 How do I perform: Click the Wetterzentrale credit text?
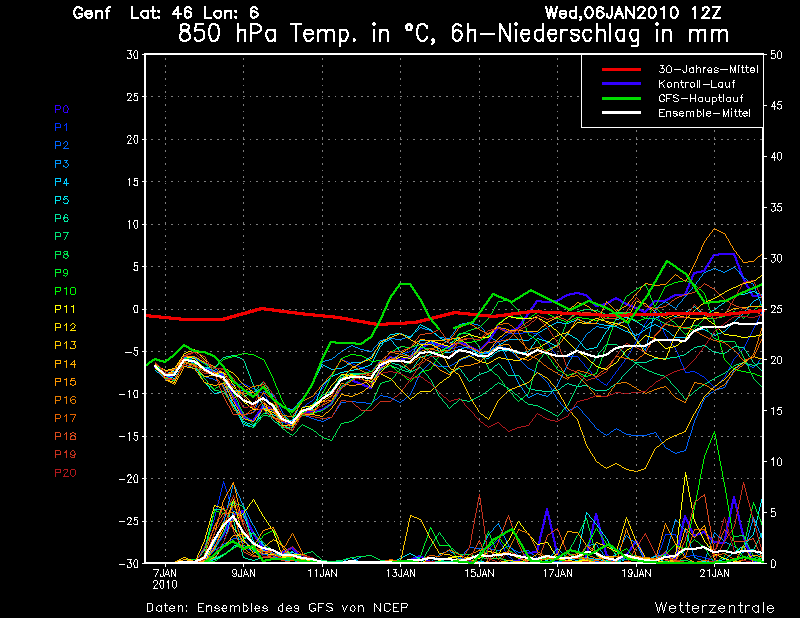[x=715, y=608]
